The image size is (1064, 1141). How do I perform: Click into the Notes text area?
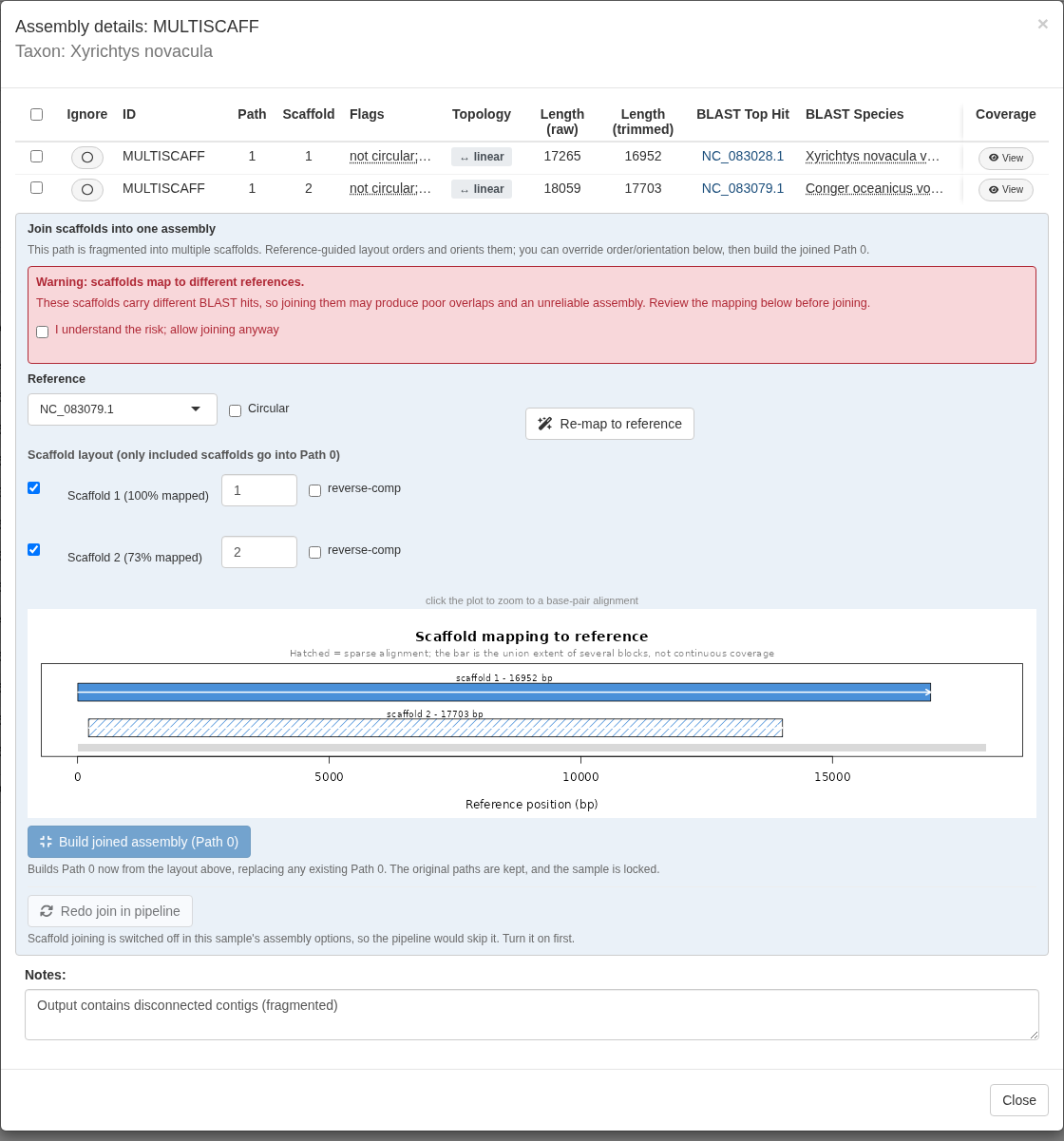tap(532, 1015)
